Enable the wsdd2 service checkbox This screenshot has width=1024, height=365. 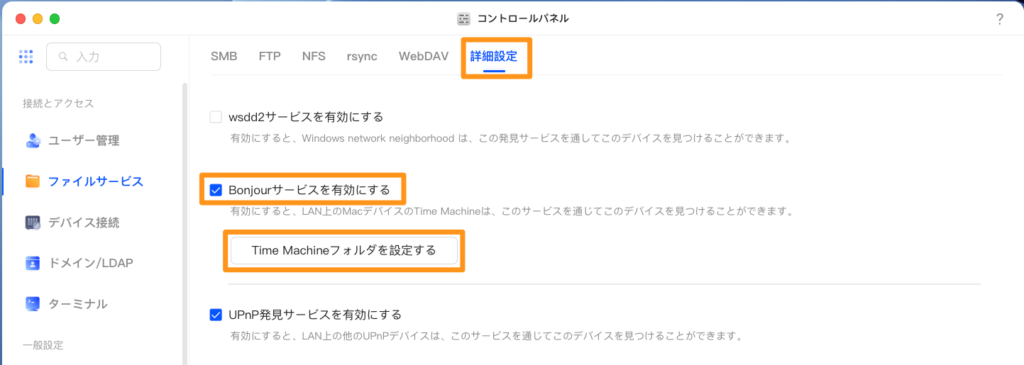216,118
